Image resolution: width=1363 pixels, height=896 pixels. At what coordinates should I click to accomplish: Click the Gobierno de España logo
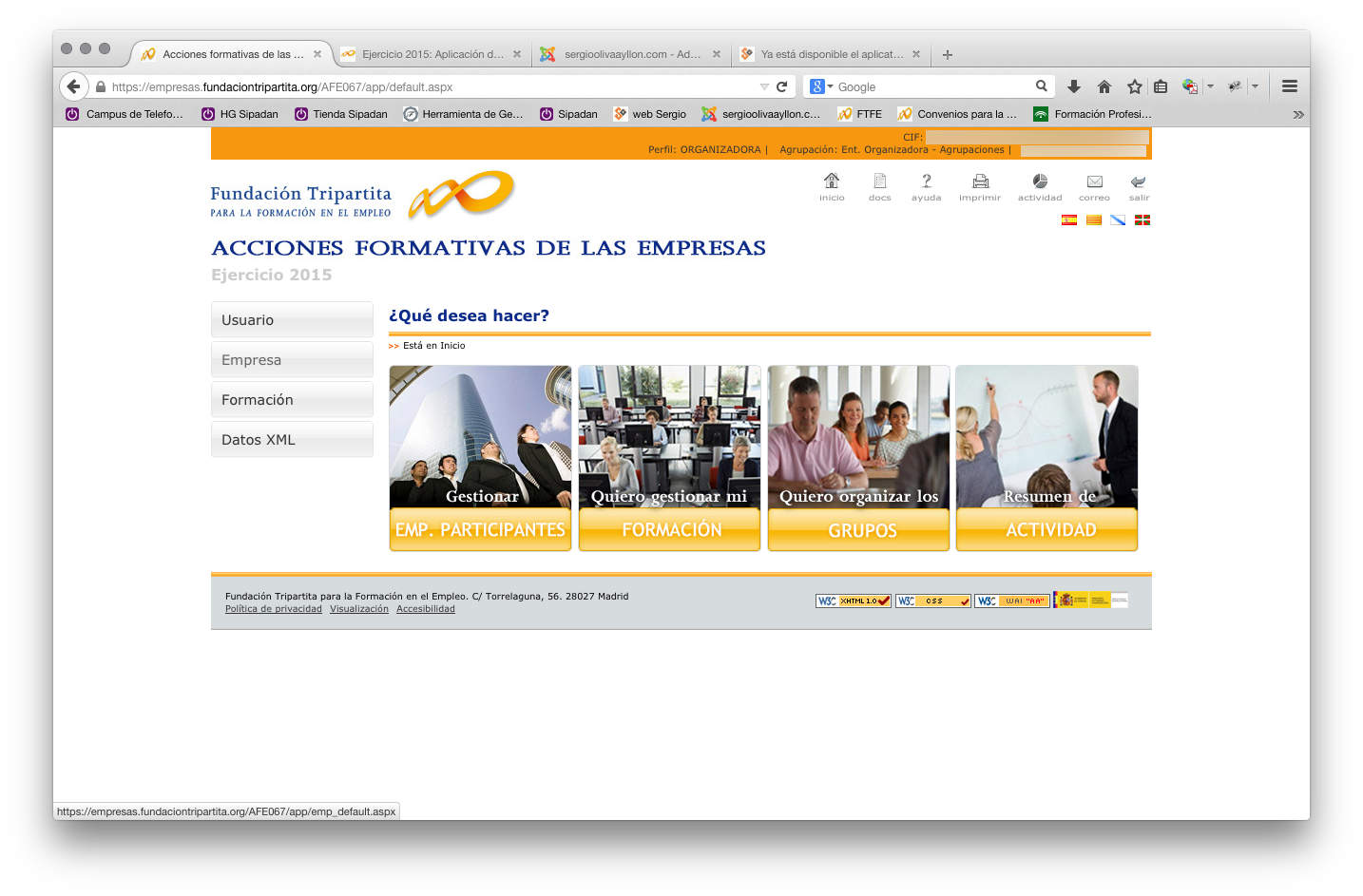(1091, 600)
